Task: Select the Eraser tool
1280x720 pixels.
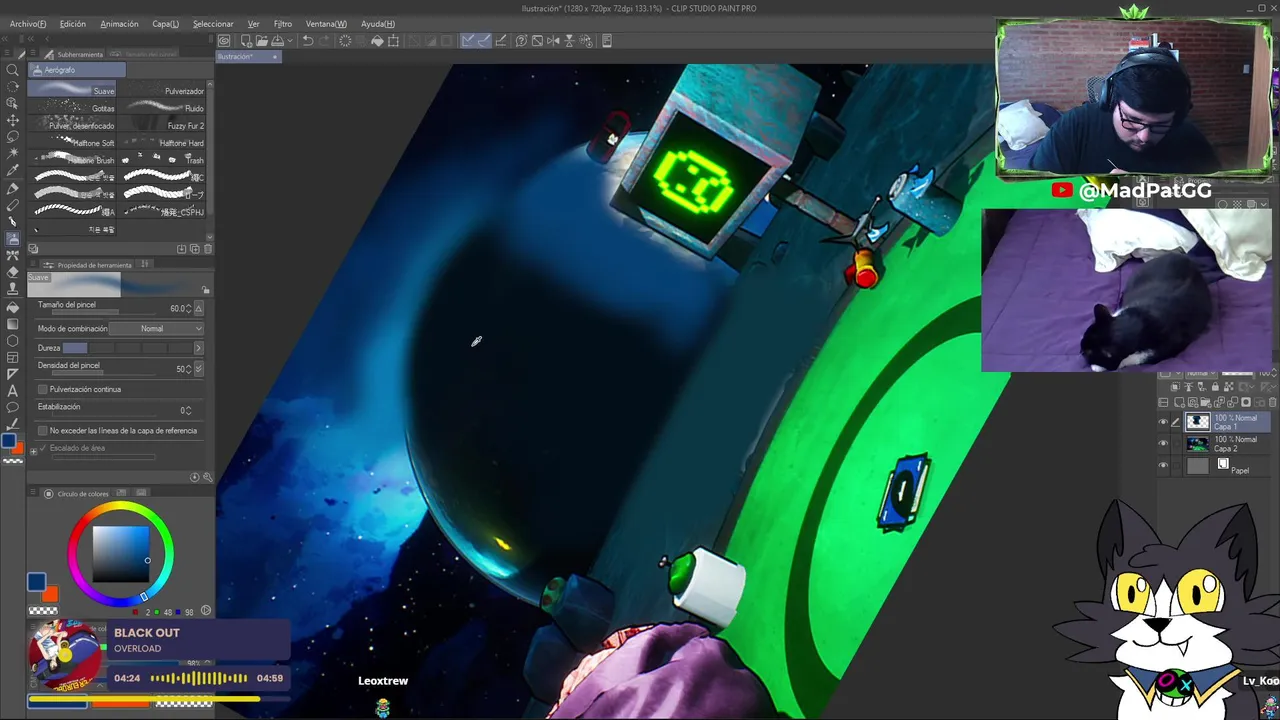Action: [x=13, y=272]
